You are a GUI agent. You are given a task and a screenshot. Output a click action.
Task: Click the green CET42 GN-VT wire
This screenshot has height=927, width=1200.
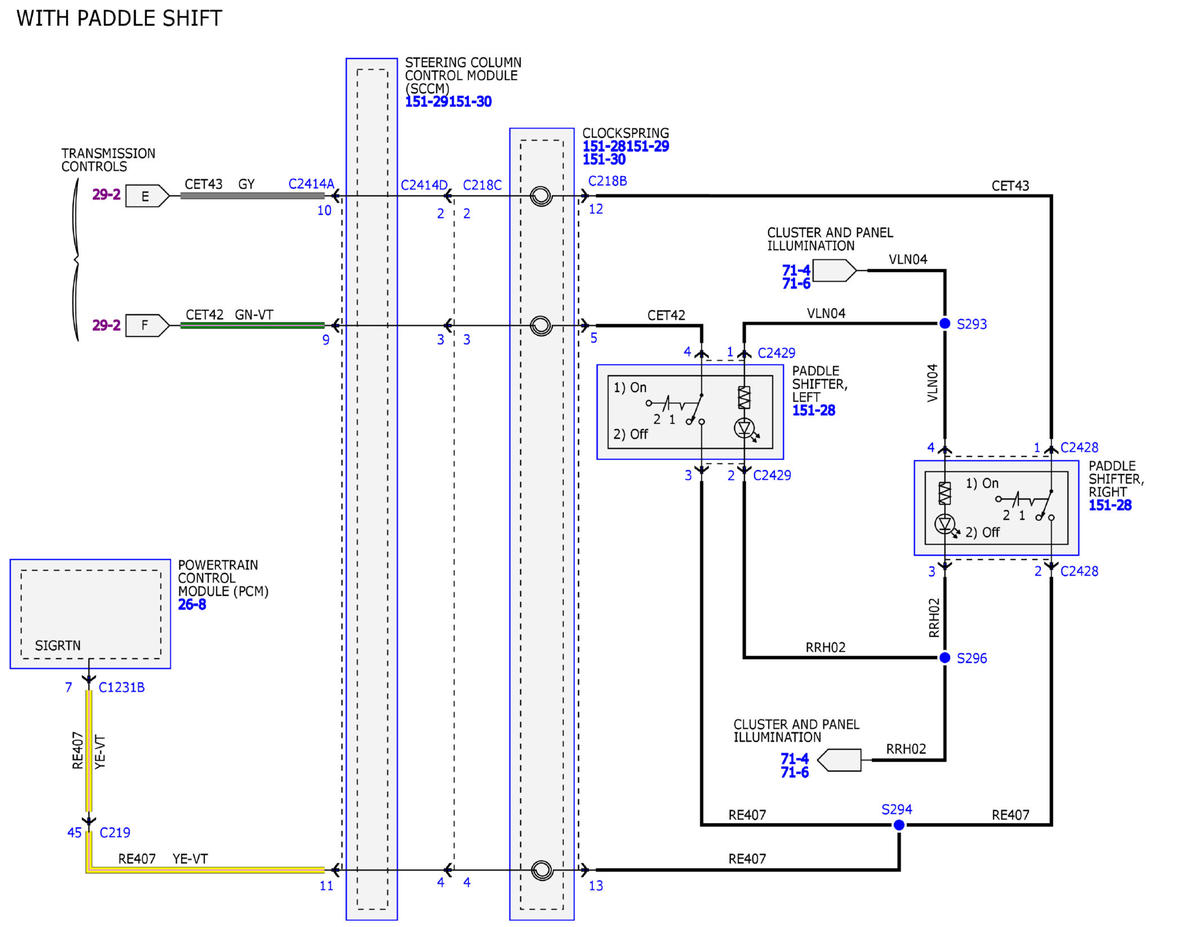(x=252, y=325)
